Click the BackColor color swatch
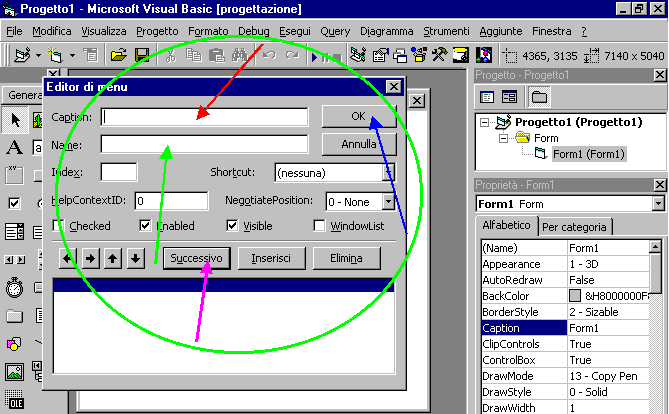Viewport: 669px width, 414px height. click(575, 295)
